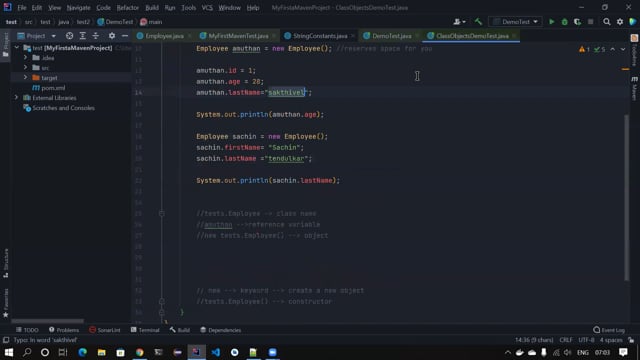Screen dimensions: 640x360
Task: Build the project with the hammer icon
Action: (x=478, y=22)
